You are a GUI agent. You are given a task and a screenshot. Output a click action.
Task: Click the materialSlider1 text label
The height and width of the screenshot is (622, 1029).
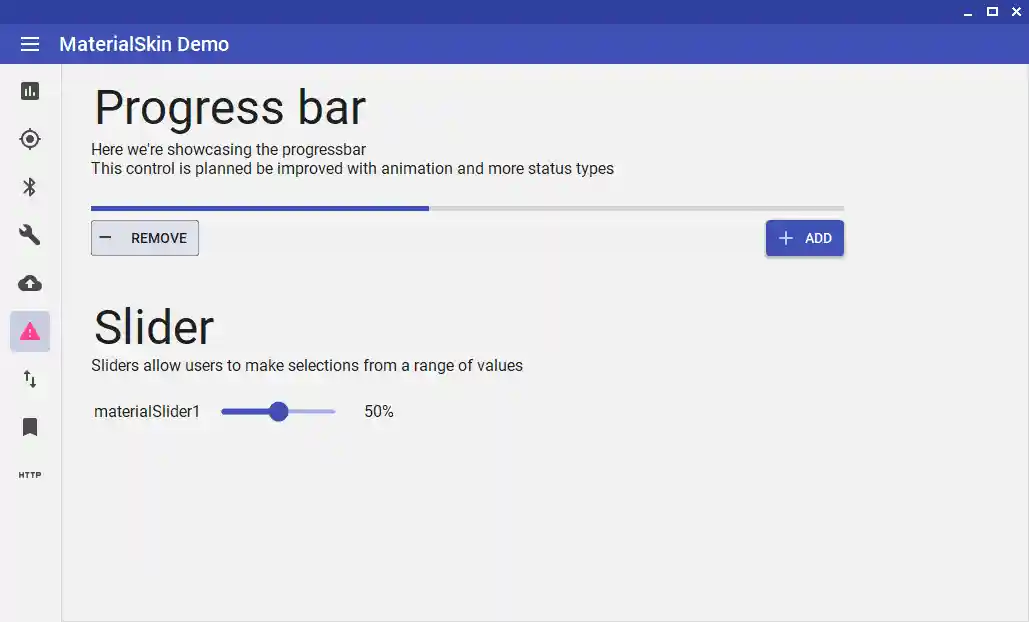tap(146, 411)
